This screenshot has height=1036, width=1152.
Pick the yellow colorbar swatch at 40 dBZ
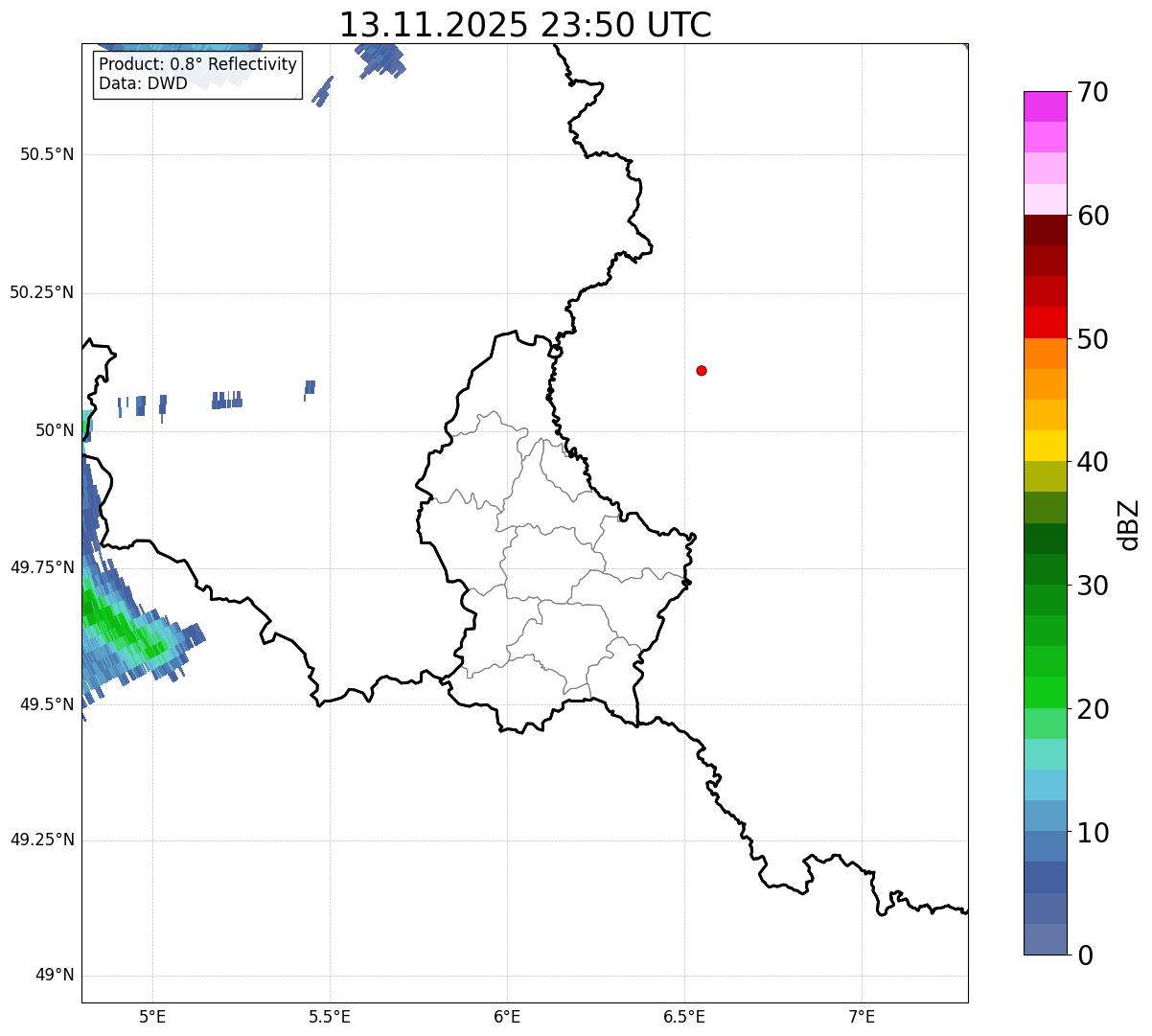(1046, 446)
